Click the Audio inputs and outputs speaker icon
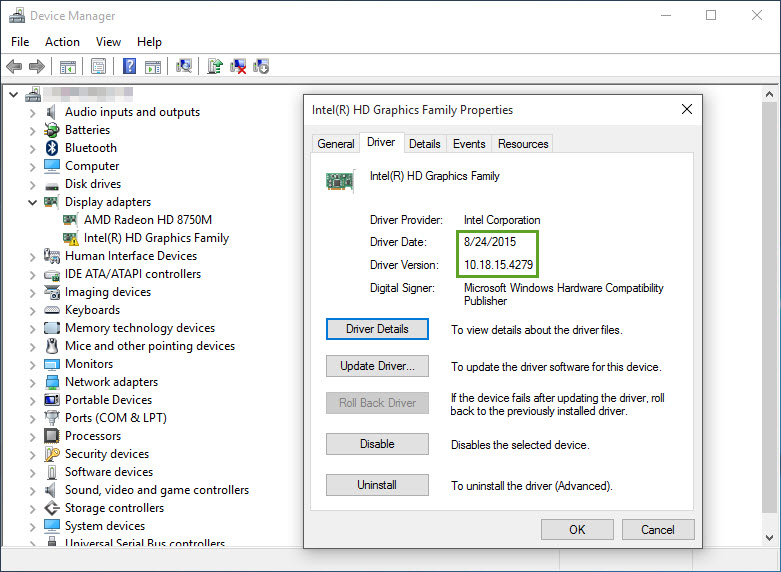 (x=51, y=112)
